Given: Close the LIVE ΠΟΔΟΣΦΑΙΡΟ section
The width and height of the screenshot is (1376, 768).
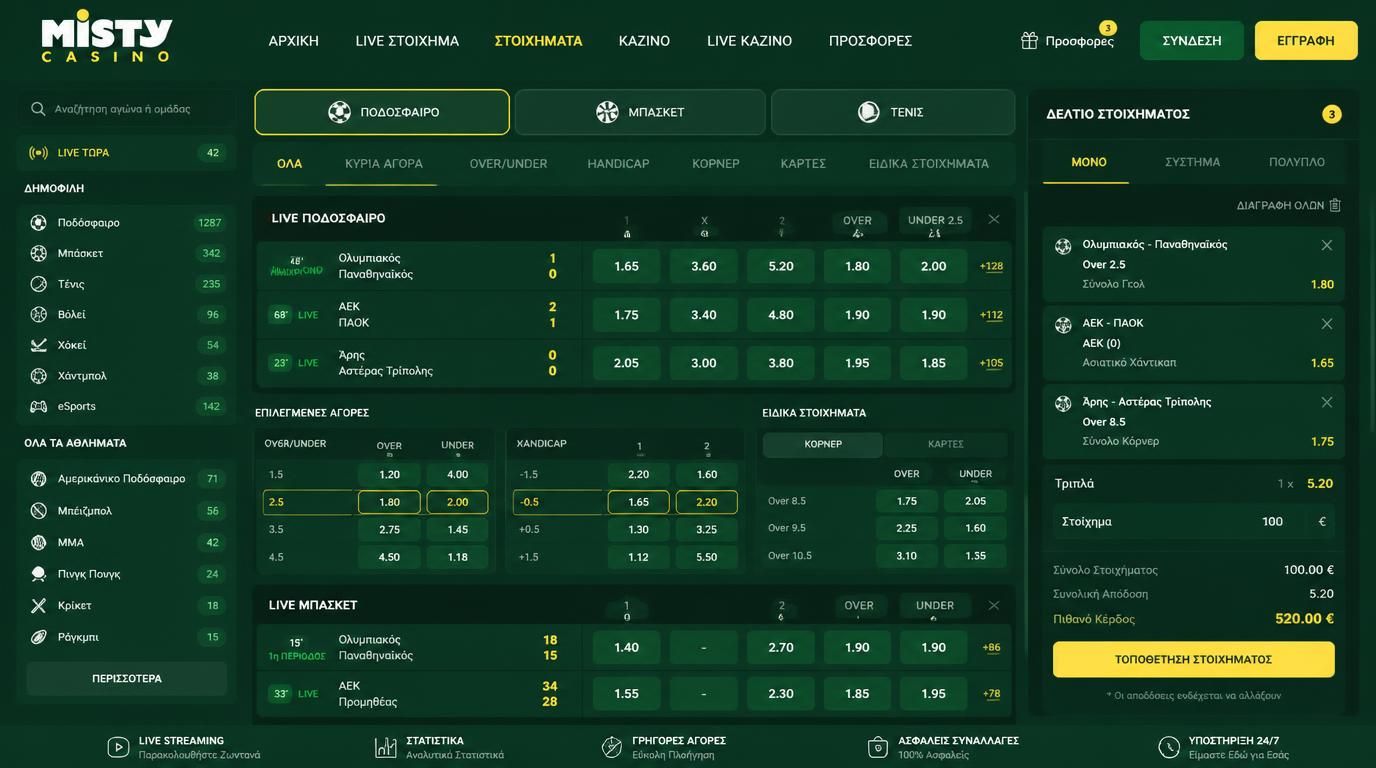Looking at the screenshot, I should [993, 219].
